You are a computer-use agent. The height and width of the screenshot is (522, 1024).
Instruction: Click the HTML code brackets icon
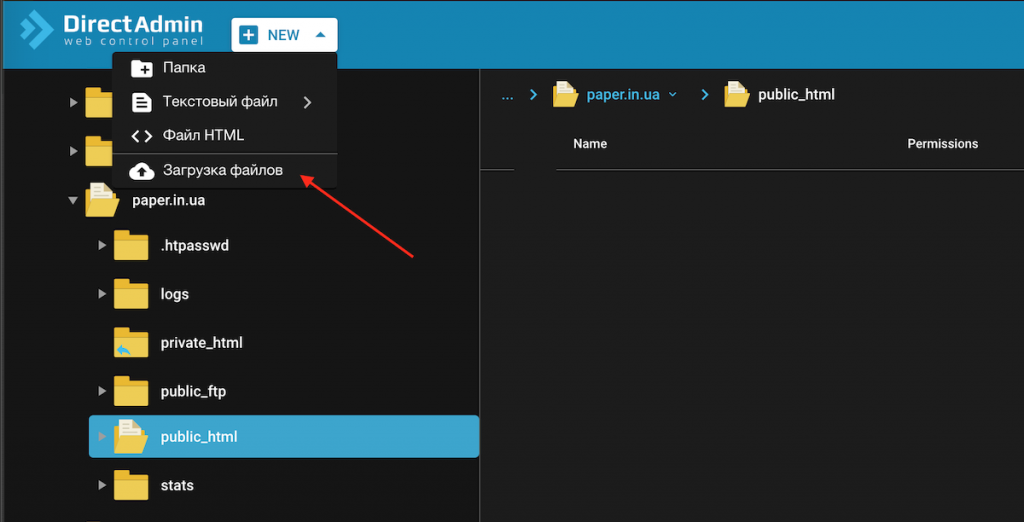pyautogui.click(x=142, y=135)
